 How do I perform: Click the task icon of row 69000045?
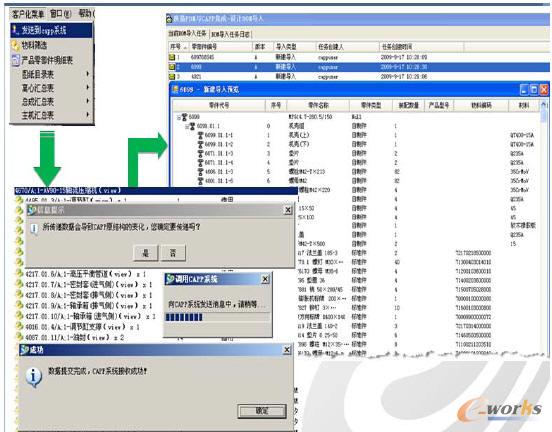[172, 57]
